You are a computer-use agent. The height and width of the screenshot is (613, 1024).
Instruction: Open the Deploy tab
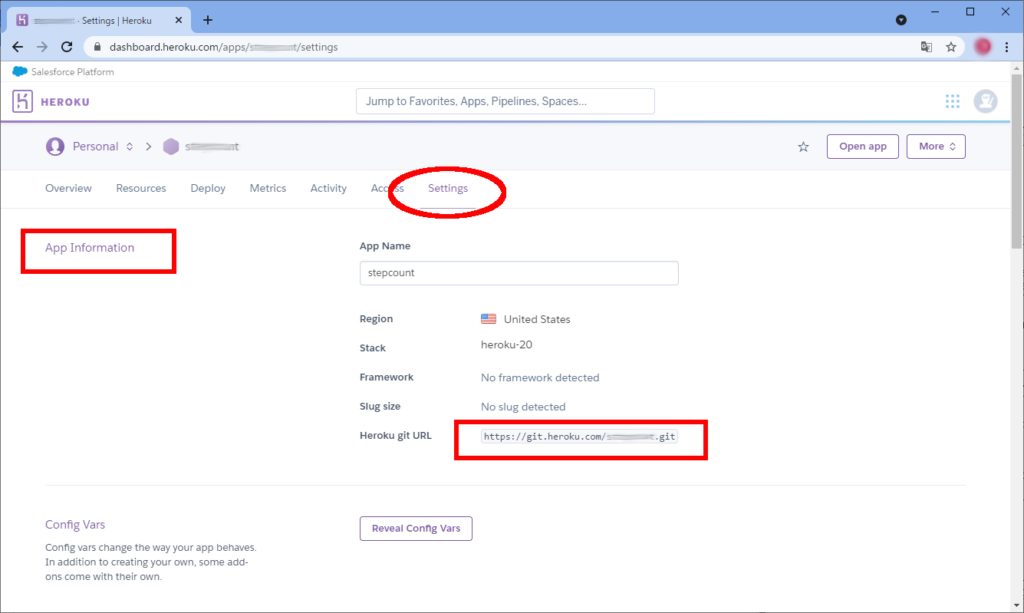click(x=208, y=188)
